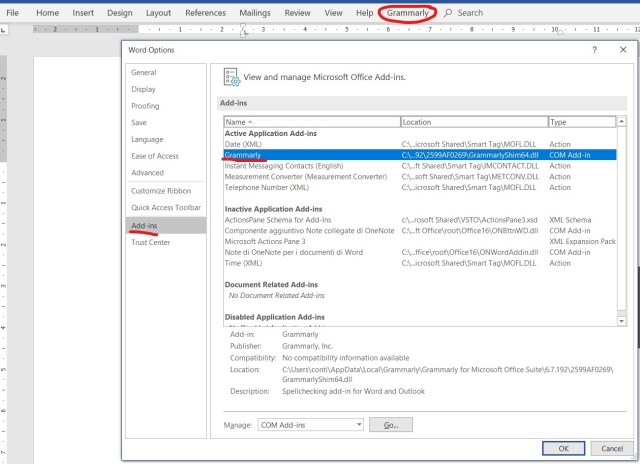Viewport: 640px width, 464px height.
Task: Click the add-ins list scrollbar down arrow
Action: click(x=623, y=321)
